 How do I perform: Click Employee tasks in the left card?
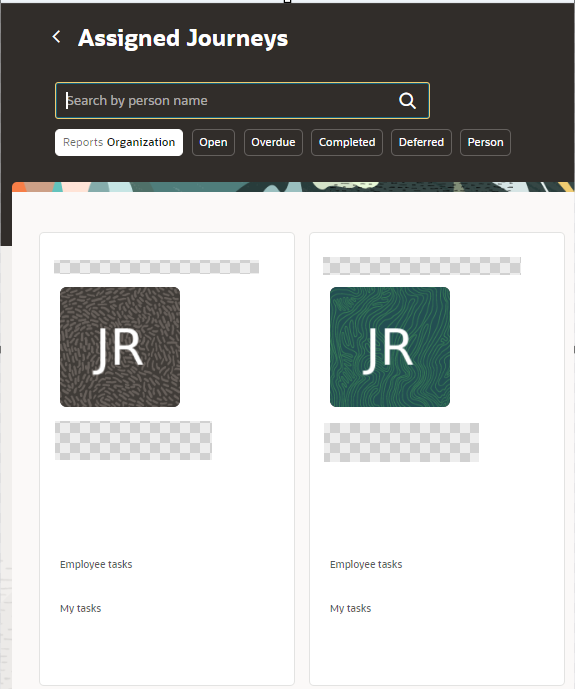coord(96,564)
